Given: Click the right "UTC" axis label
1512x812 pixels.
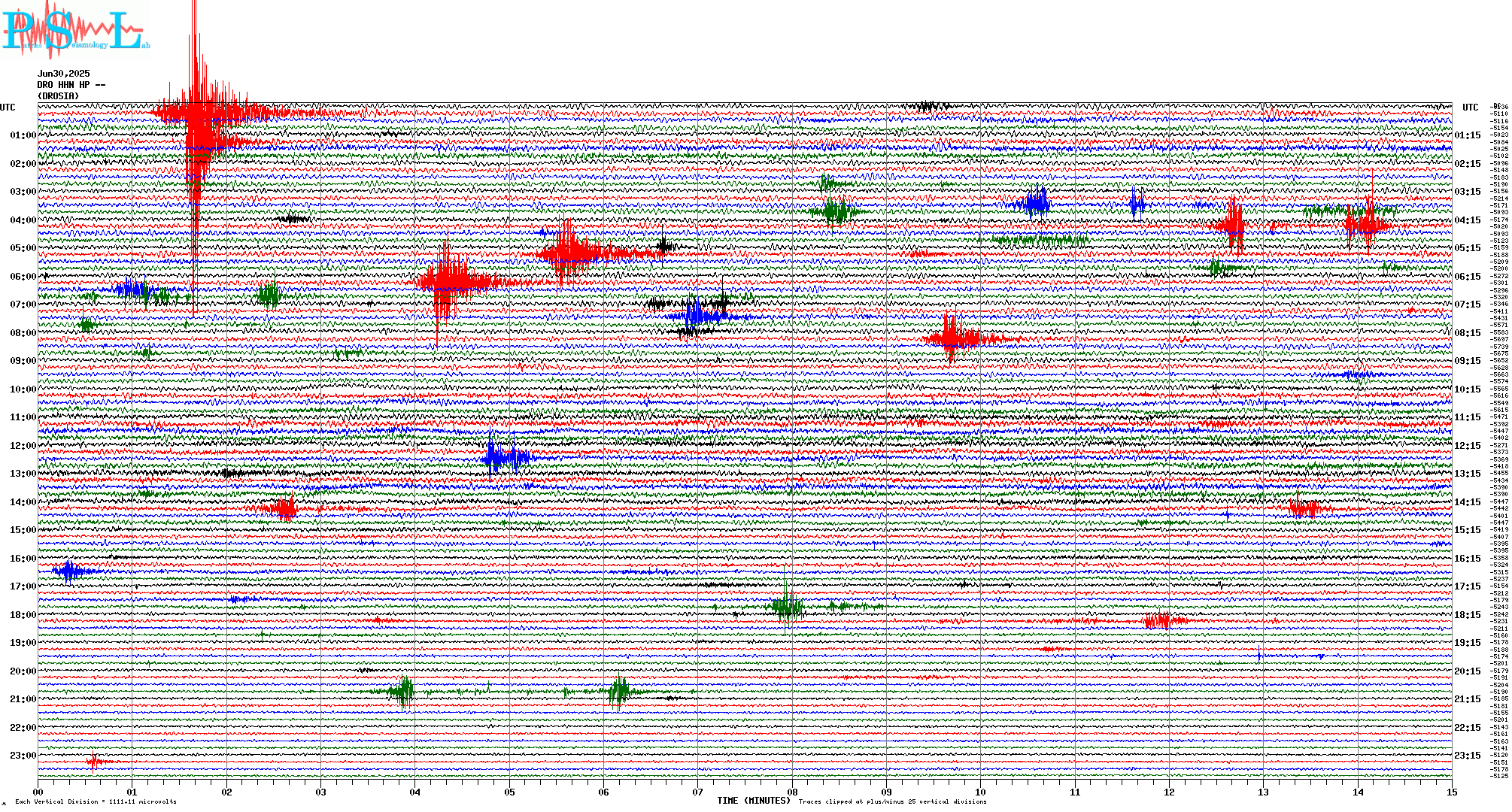Looking at the screenshot, I should pos(1471,108).
